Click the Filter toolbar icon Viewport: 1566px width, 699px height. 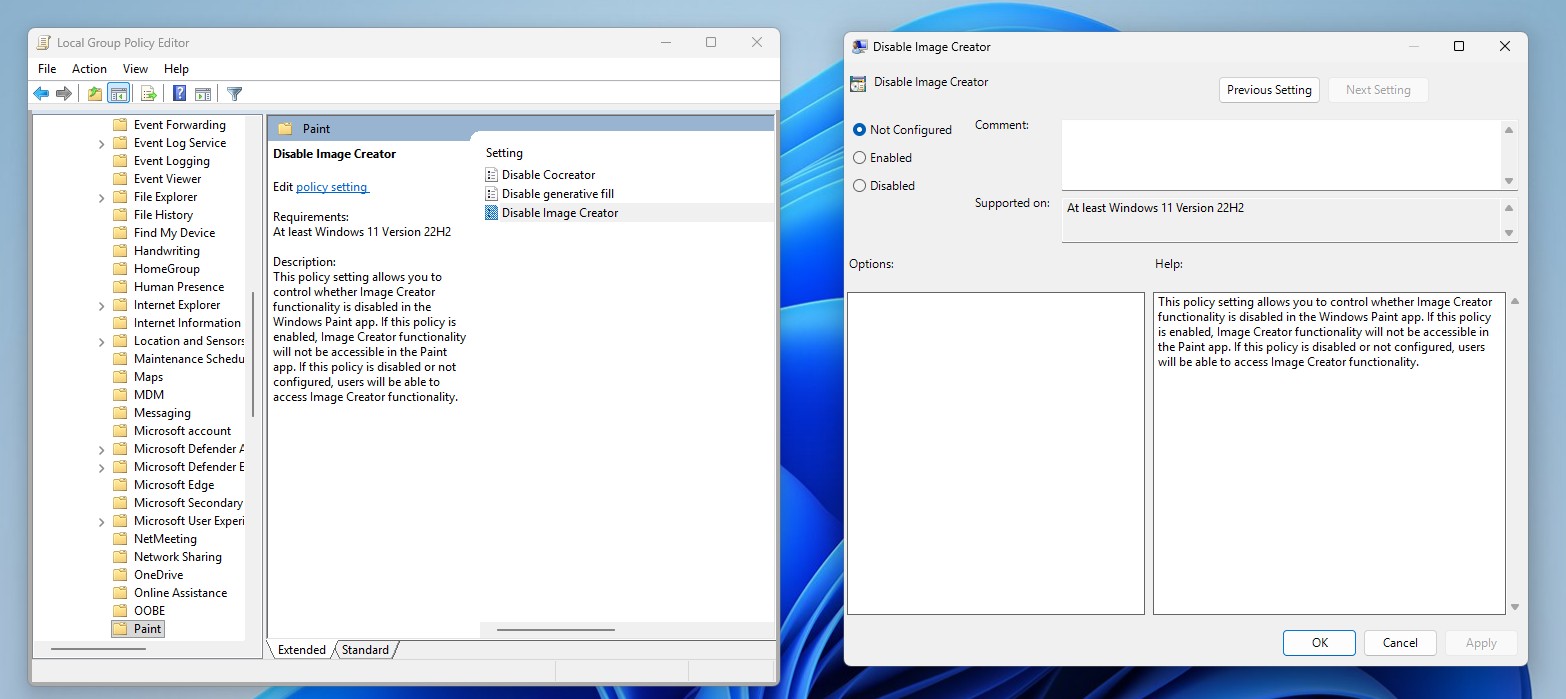(234, 93)
